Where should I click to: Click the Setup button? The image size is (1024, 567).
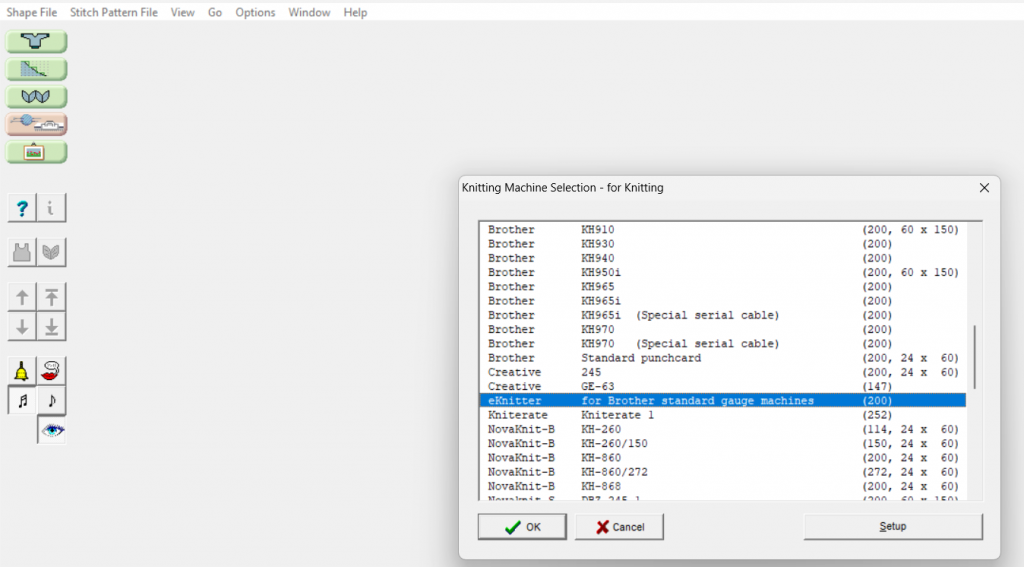[892, 527]
